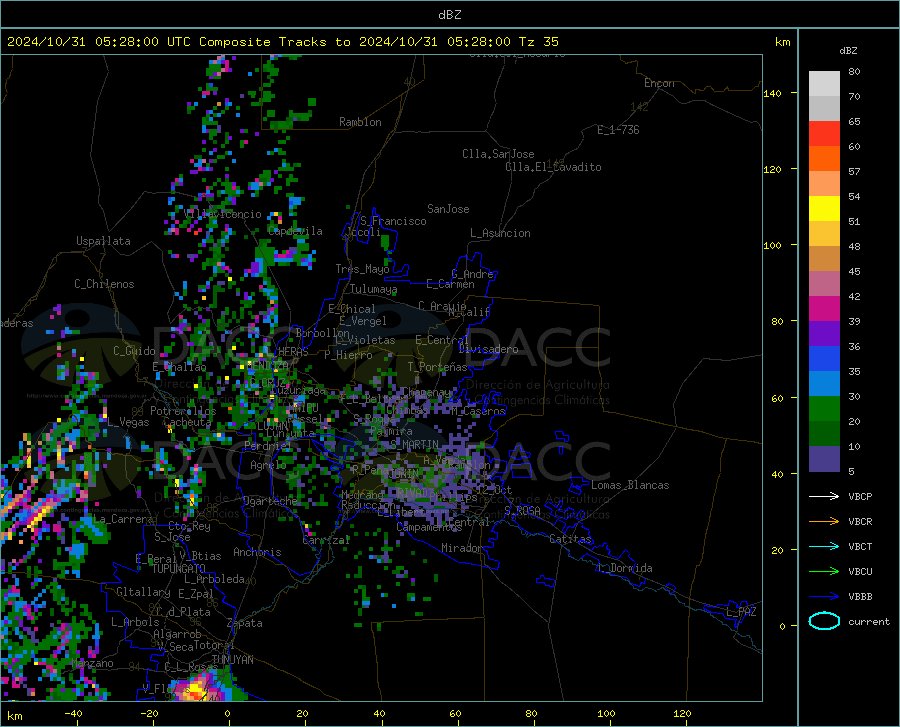Image resolution: width=900 pixels, height=727 pixels.
Task: Click the 36 dBZ blue swatch
Action: (x=824, y=359)
